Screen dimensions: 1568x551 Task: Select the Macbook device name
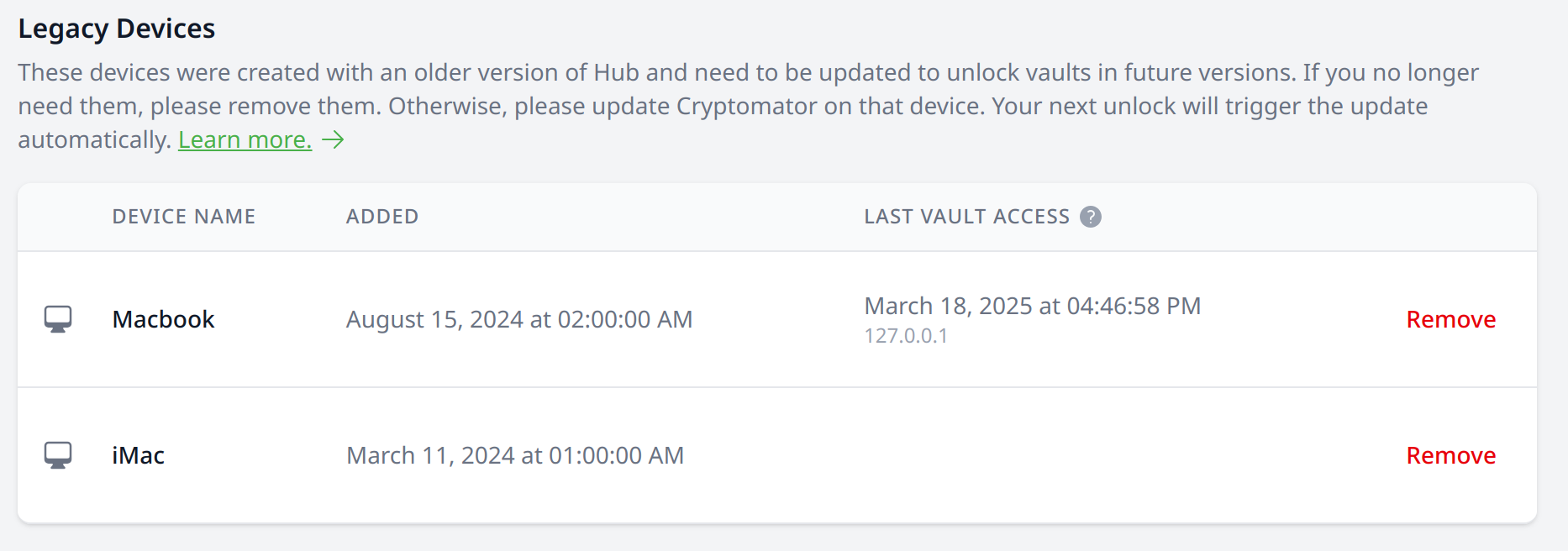point(164,319)
